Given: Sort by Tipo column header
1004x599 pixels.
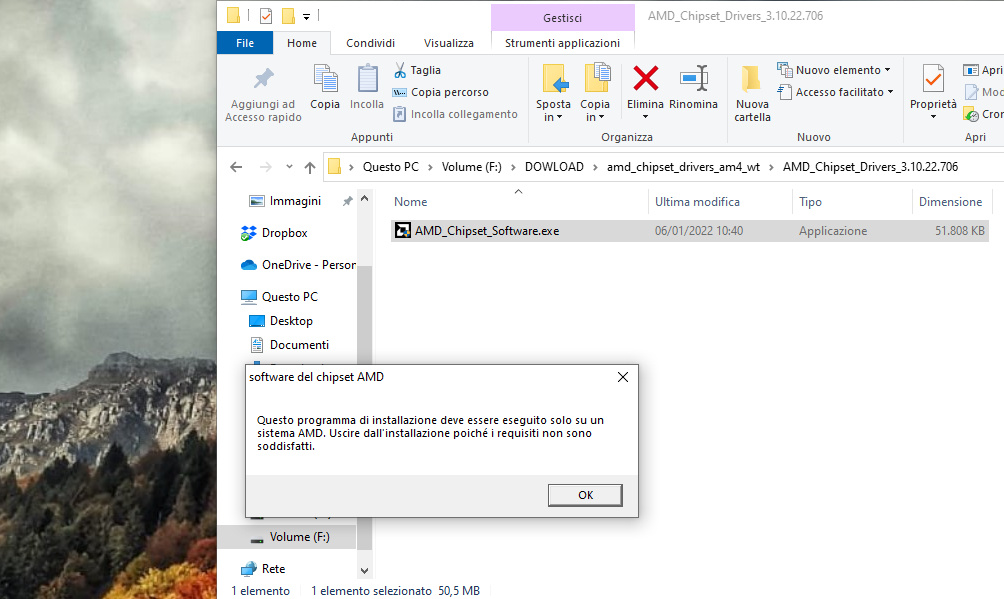Looking at the screenshot, I should coord(810,202).
